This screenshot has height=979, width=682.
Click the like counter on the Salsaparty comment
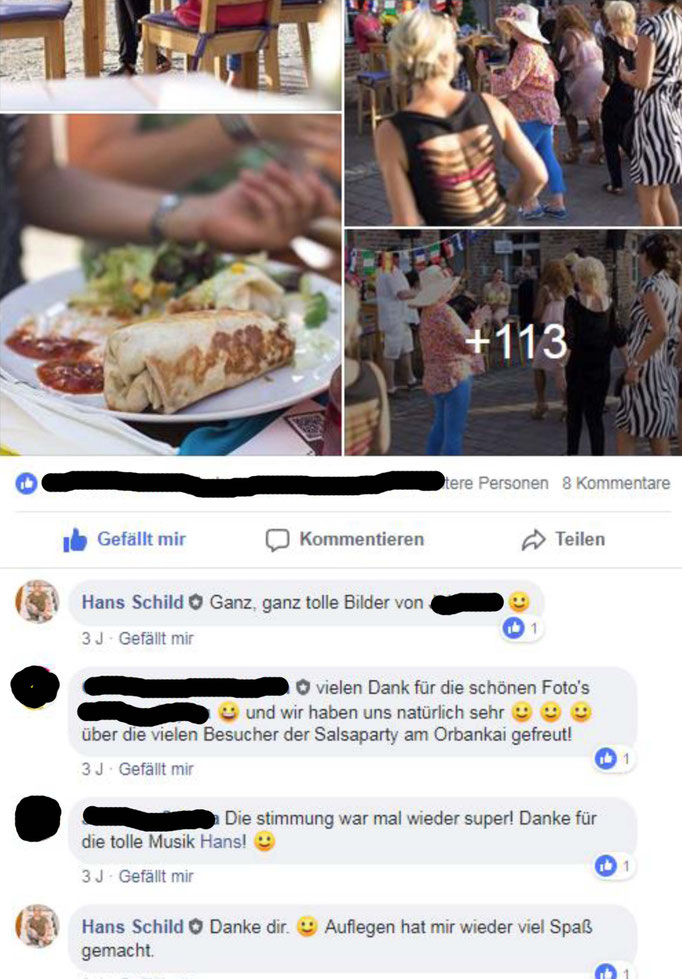click(x=613, y=759)
